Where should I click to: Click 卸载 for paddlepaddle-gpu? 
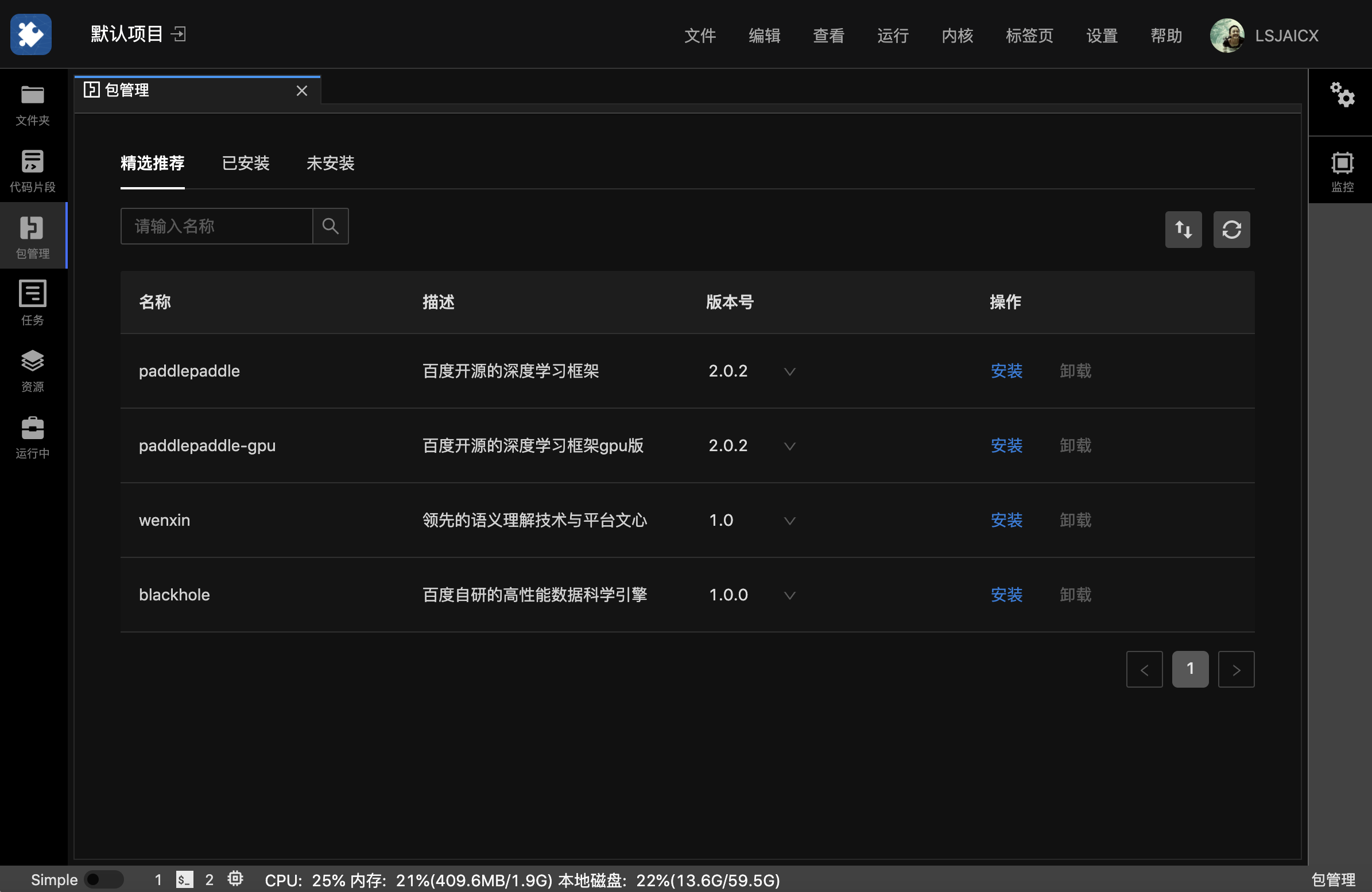pos(1076,445)
